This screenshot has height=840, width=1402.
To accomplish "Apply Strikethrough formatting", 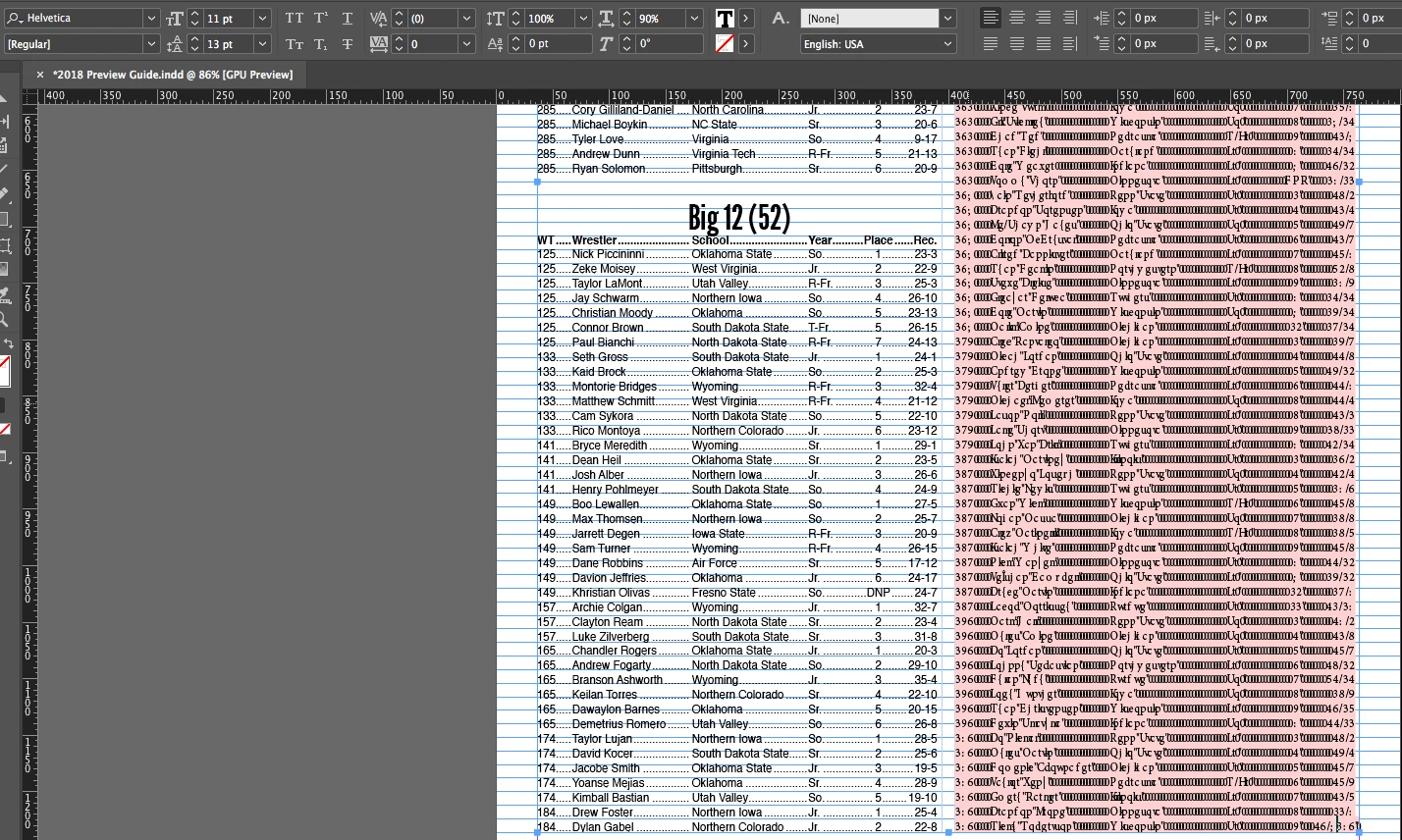I will click(x=348, y=44).
